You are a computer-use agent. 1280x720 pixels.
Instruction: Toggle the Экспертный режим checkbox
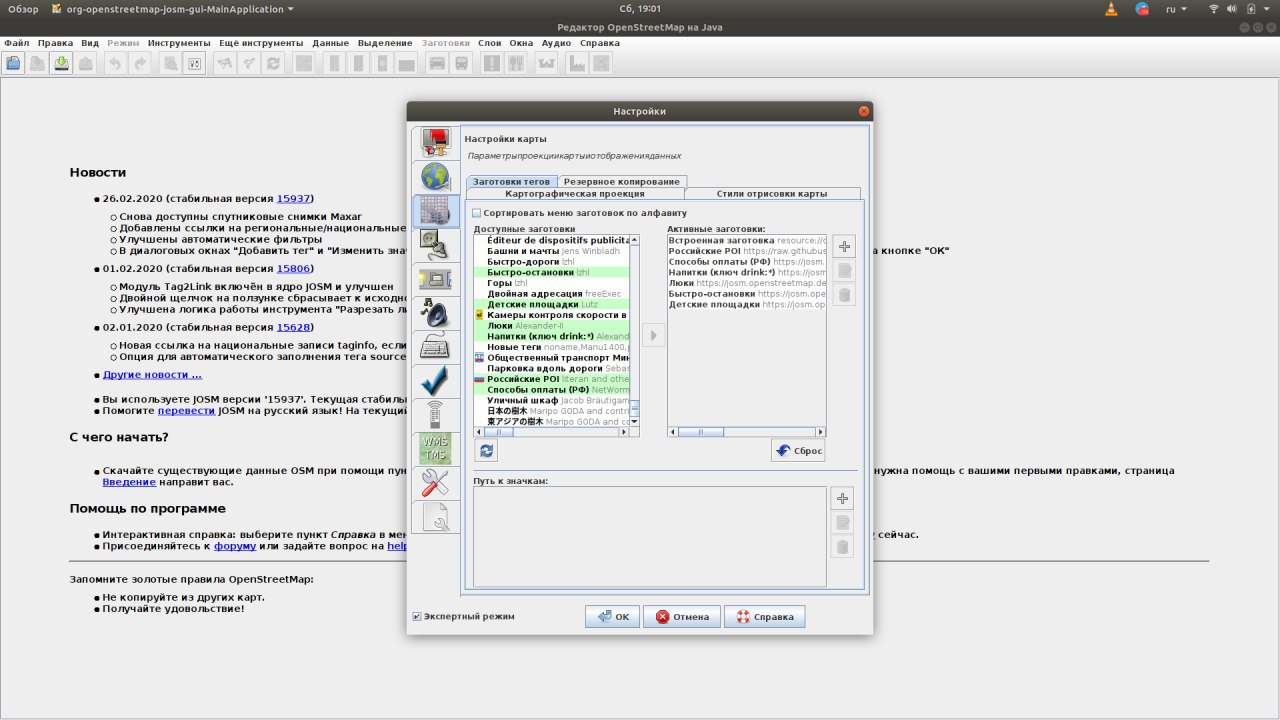click(x=417, y=616)
